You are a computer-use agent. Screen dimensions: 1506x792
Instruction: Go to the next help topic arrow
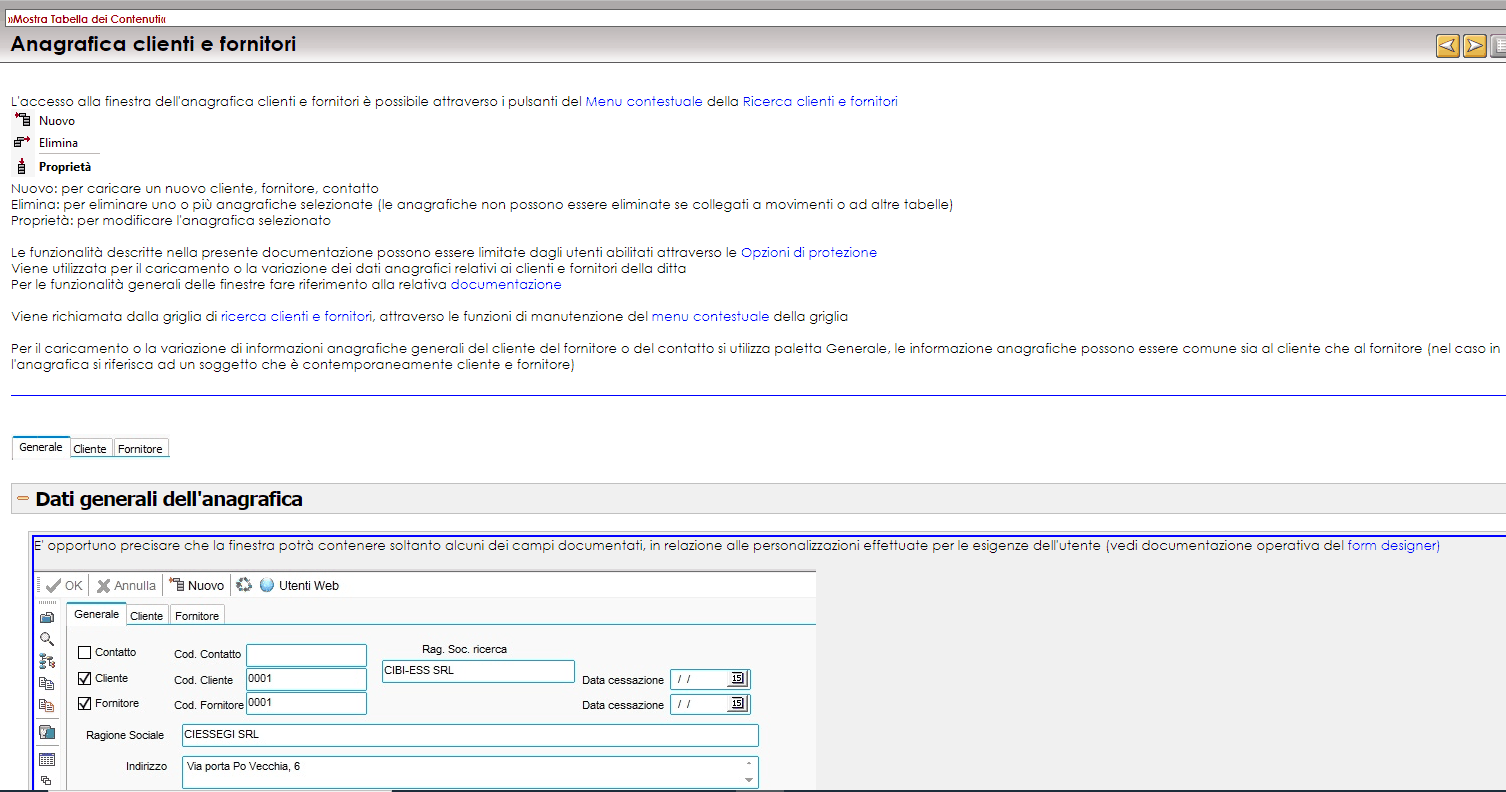click(x=1474, y=46)
